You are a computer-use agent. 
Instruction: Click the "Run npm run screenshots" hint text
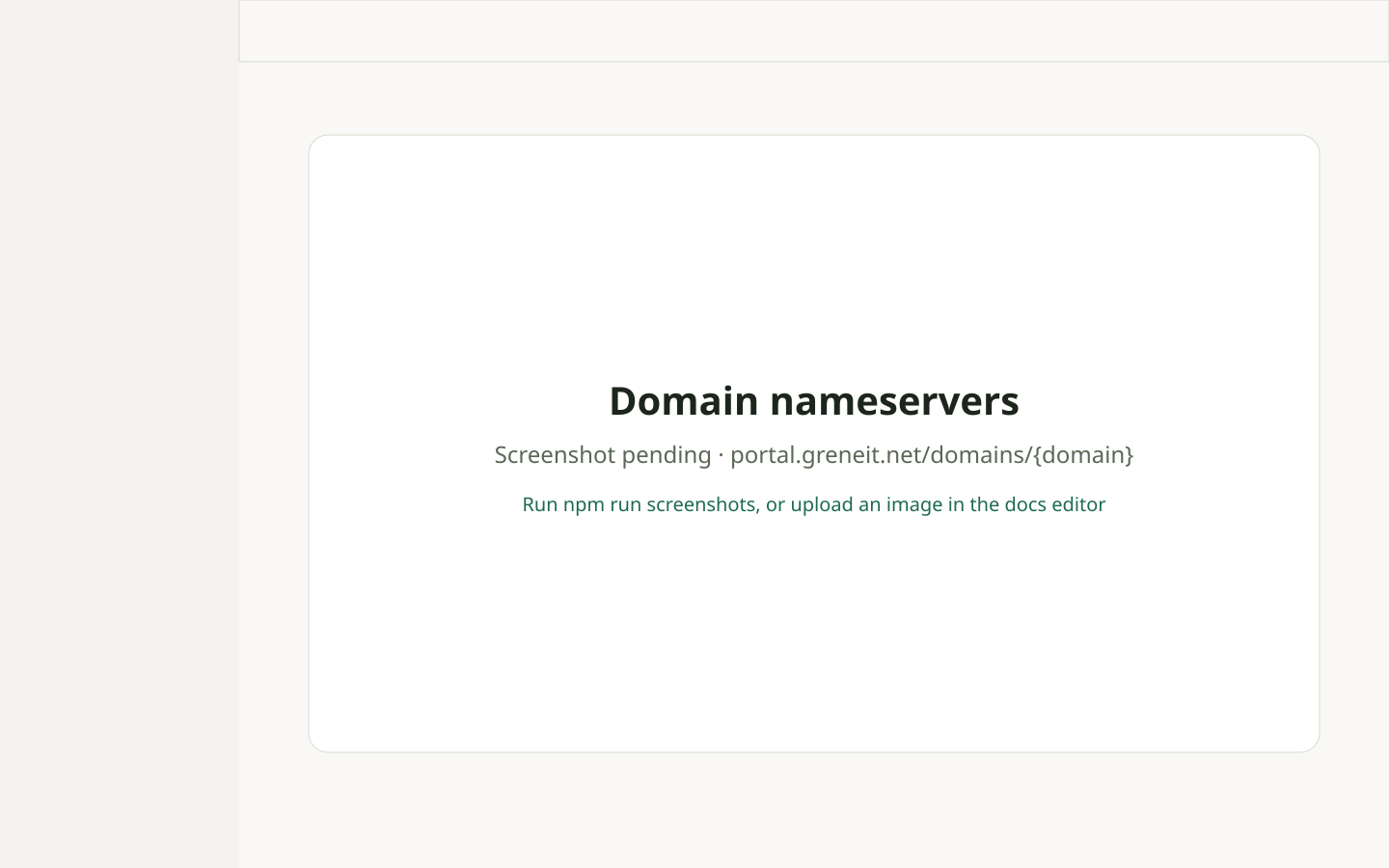(814, 504)
